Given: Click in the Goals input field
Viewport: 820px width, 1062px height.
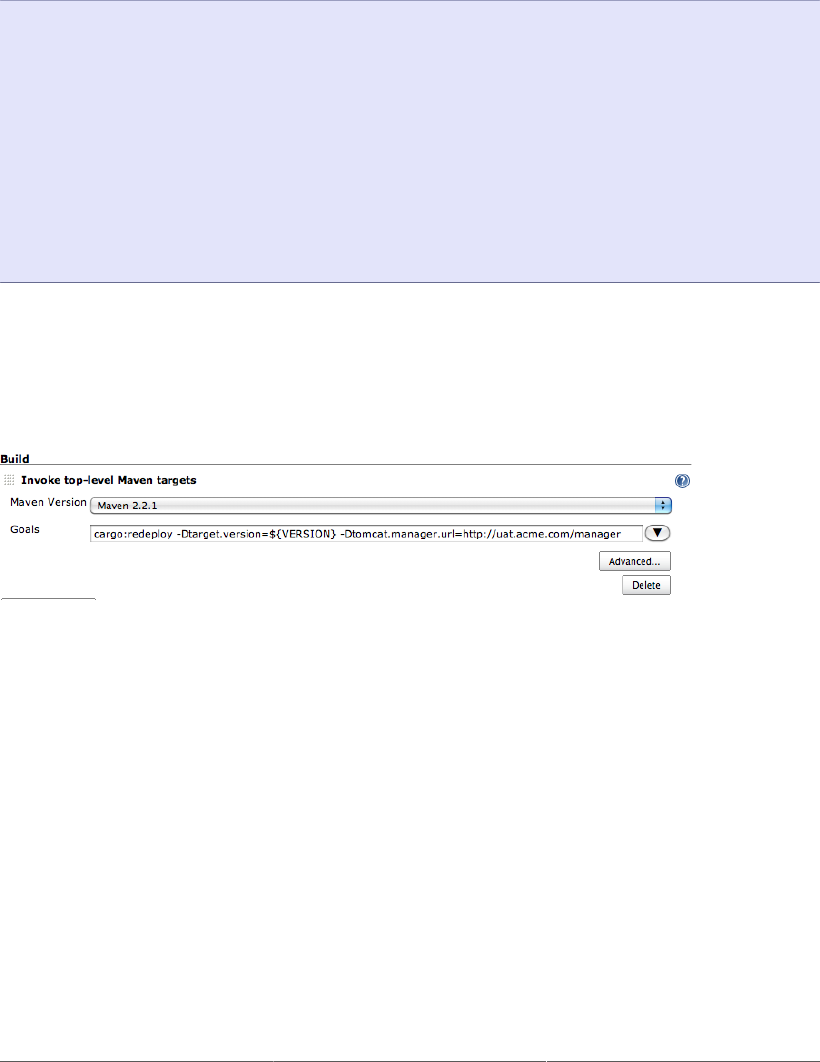Looking at the screenshot, I should [366, 534].
